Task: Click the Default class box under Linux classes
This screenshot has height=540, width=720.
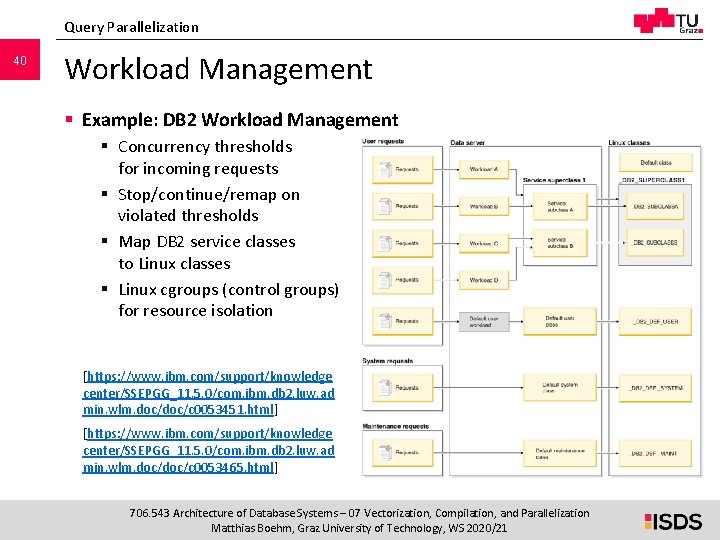Action: 655,163
